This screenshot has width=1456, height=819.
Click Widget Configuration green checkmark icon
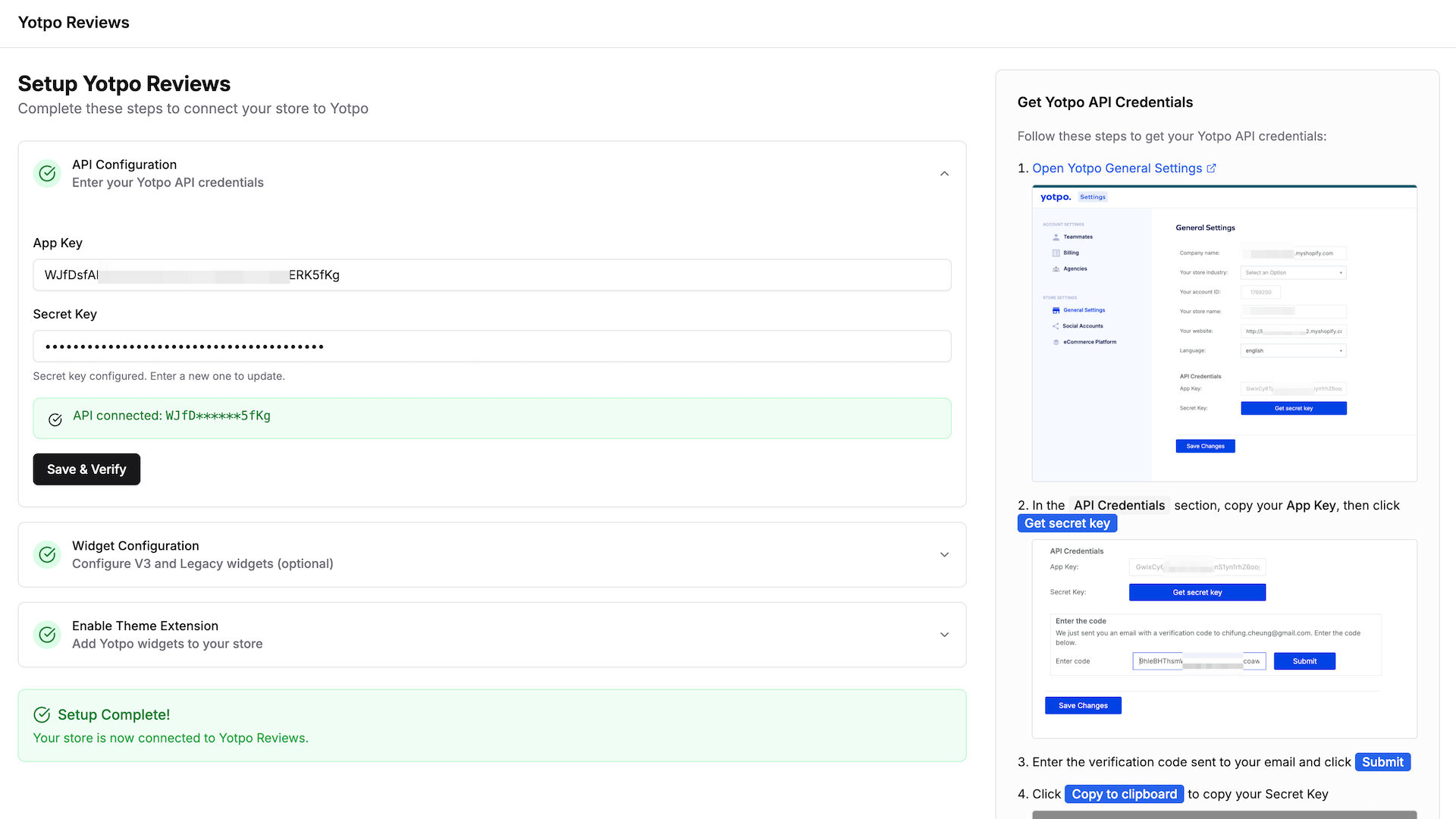pyautogui.click(x=47, y=554)
